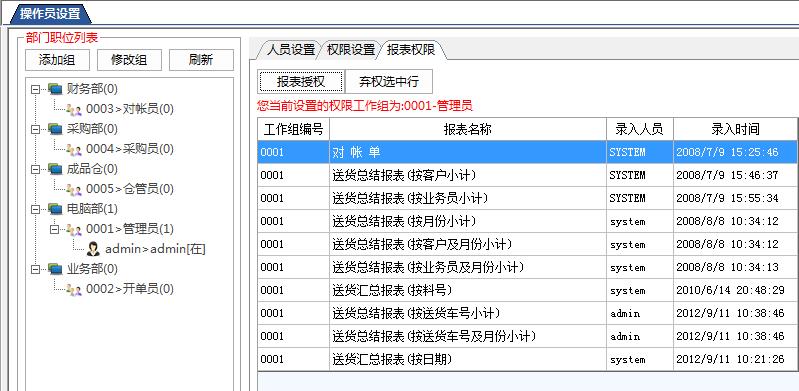Select 采购部(0) in the department tree
The image size is (799, 391).
92,129
